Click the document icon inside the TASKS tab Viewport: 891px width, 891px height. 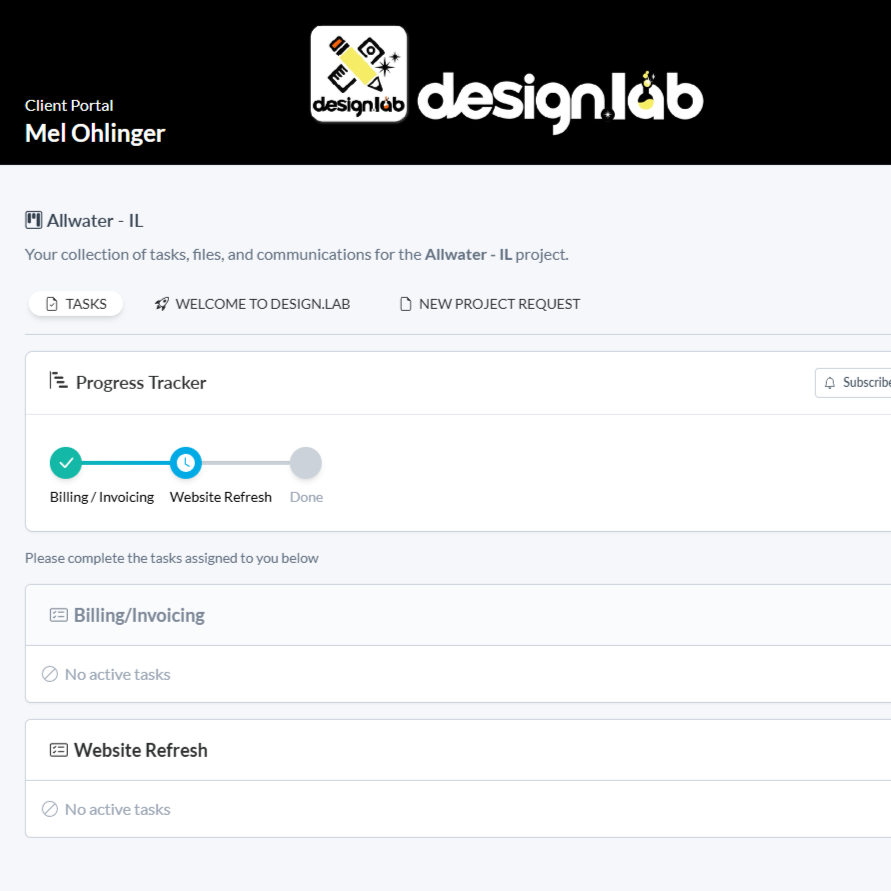[49, 303]
